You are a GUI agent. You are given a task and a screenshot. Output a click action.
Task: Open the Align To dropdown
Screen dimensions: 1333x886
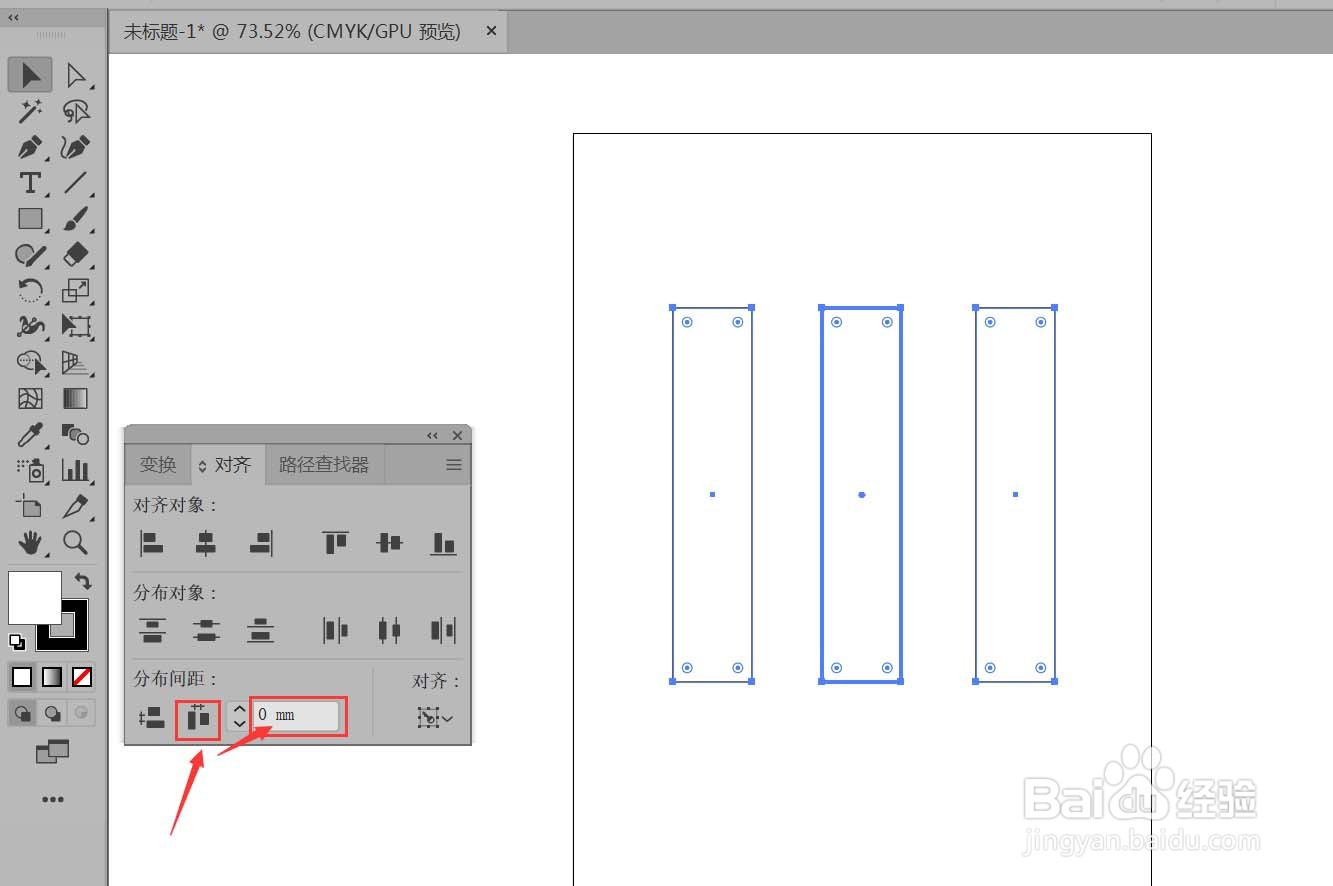(435, 718)
